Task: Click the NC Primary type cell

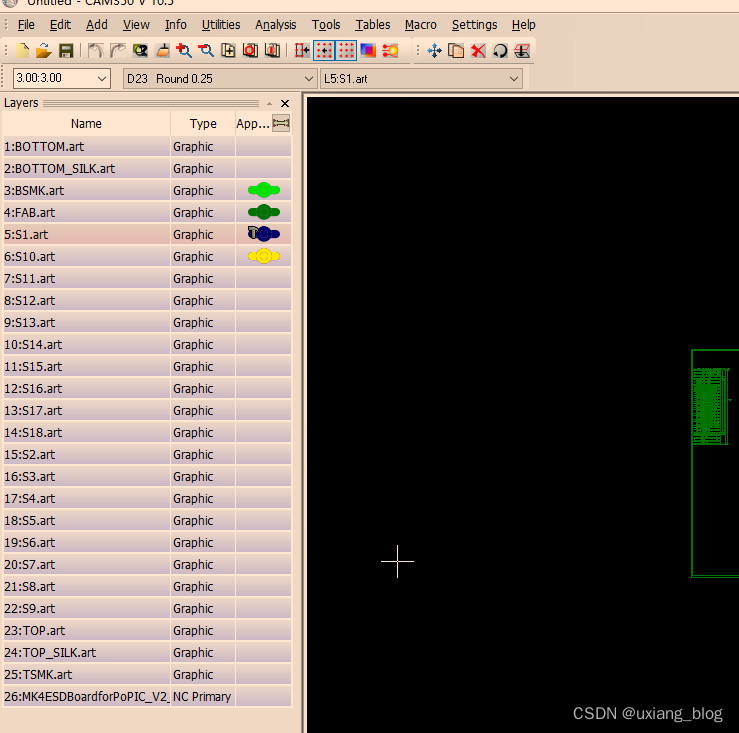Action: (203, 696)
